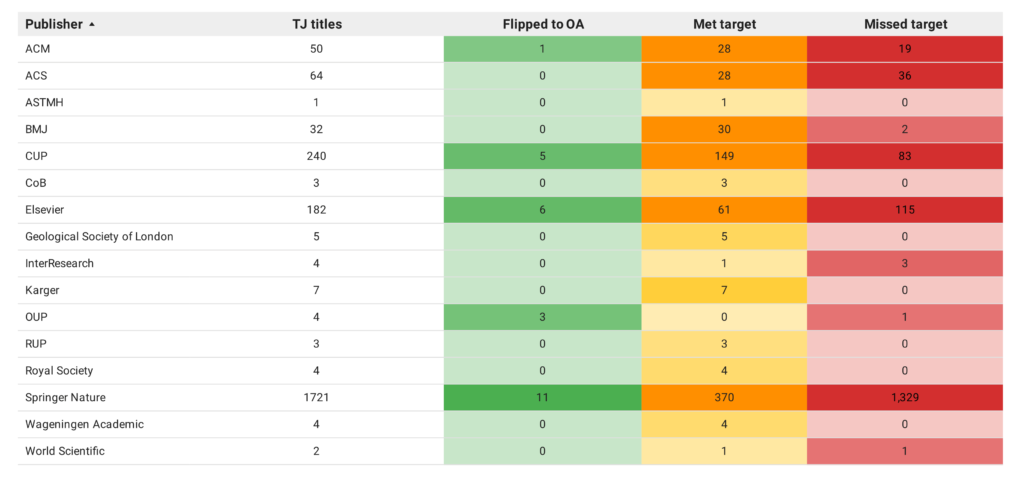Select the Geological Society of London row
Screen dimensions: 1024x485
click(510, 237)
